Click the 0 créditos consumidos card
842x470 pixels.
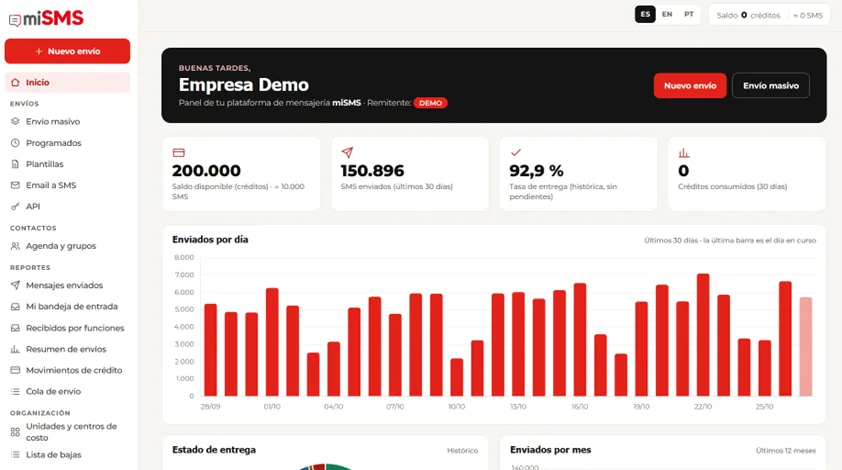747,173
